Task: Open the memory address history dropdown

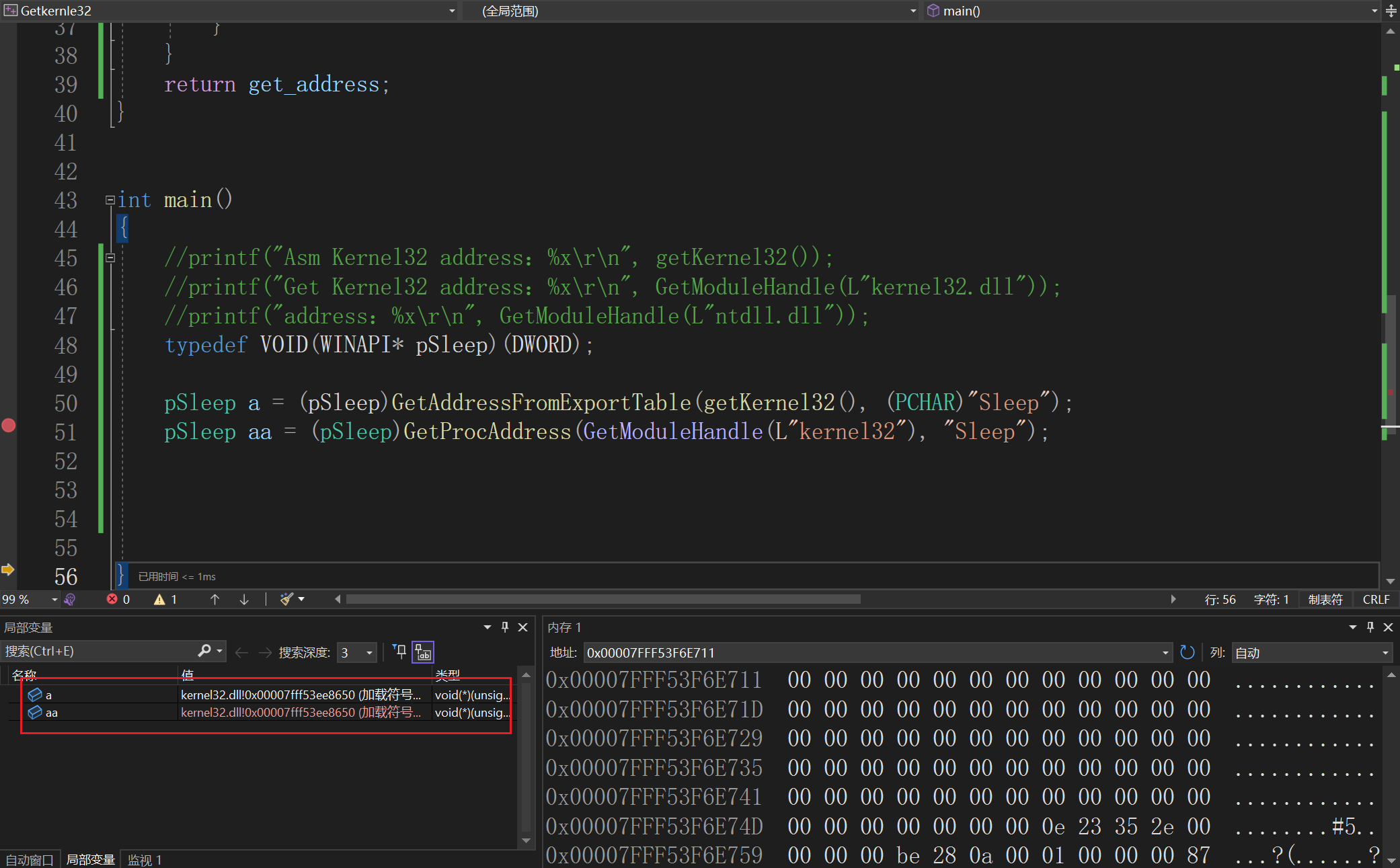Action: [1165, 653]
